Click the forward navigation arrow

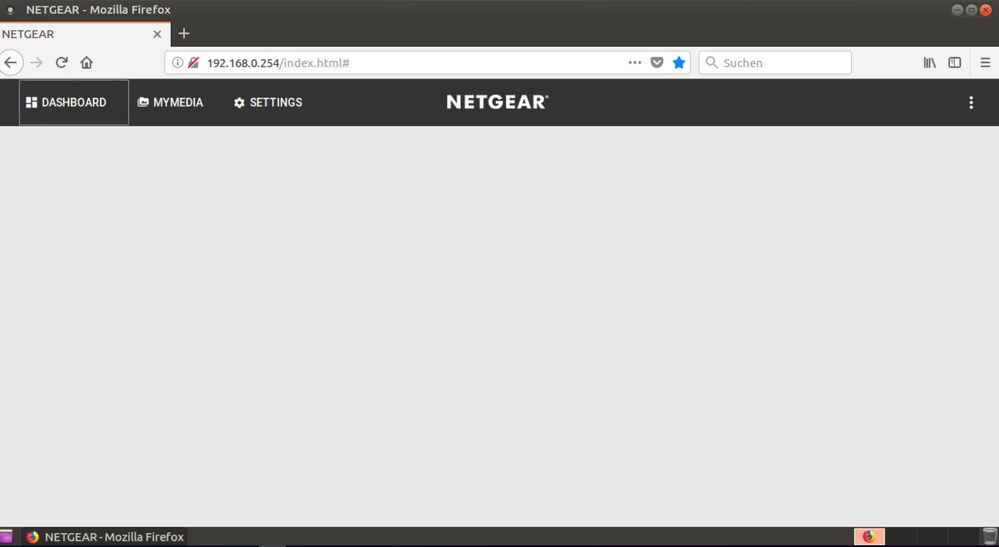[x=36, y=62]
